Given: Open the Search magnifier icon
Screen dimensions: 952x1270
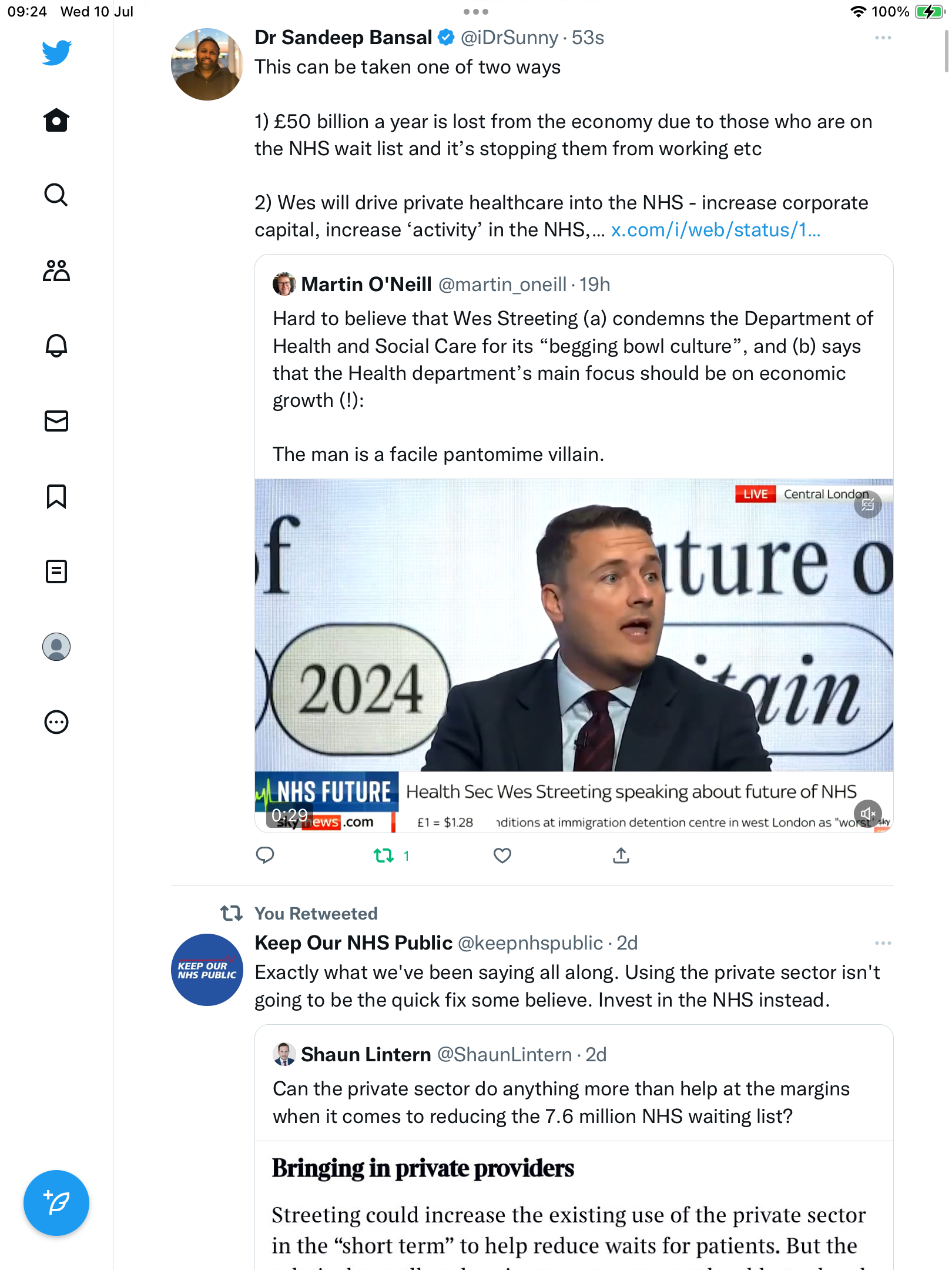Looking at the screenshot, I should (x=56, y=195).
